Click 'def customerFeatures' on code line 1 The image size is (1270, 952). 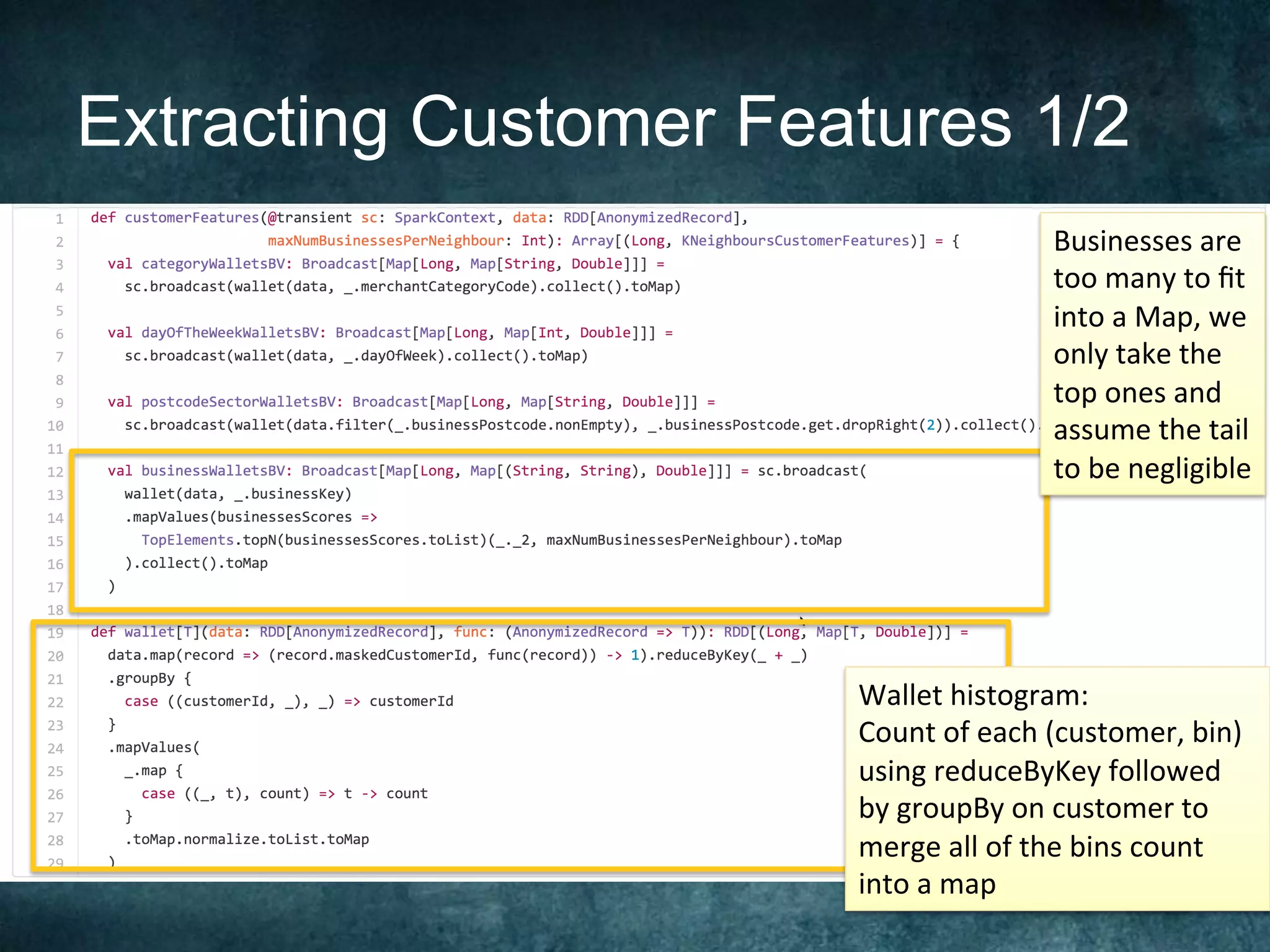pos(175,218)
